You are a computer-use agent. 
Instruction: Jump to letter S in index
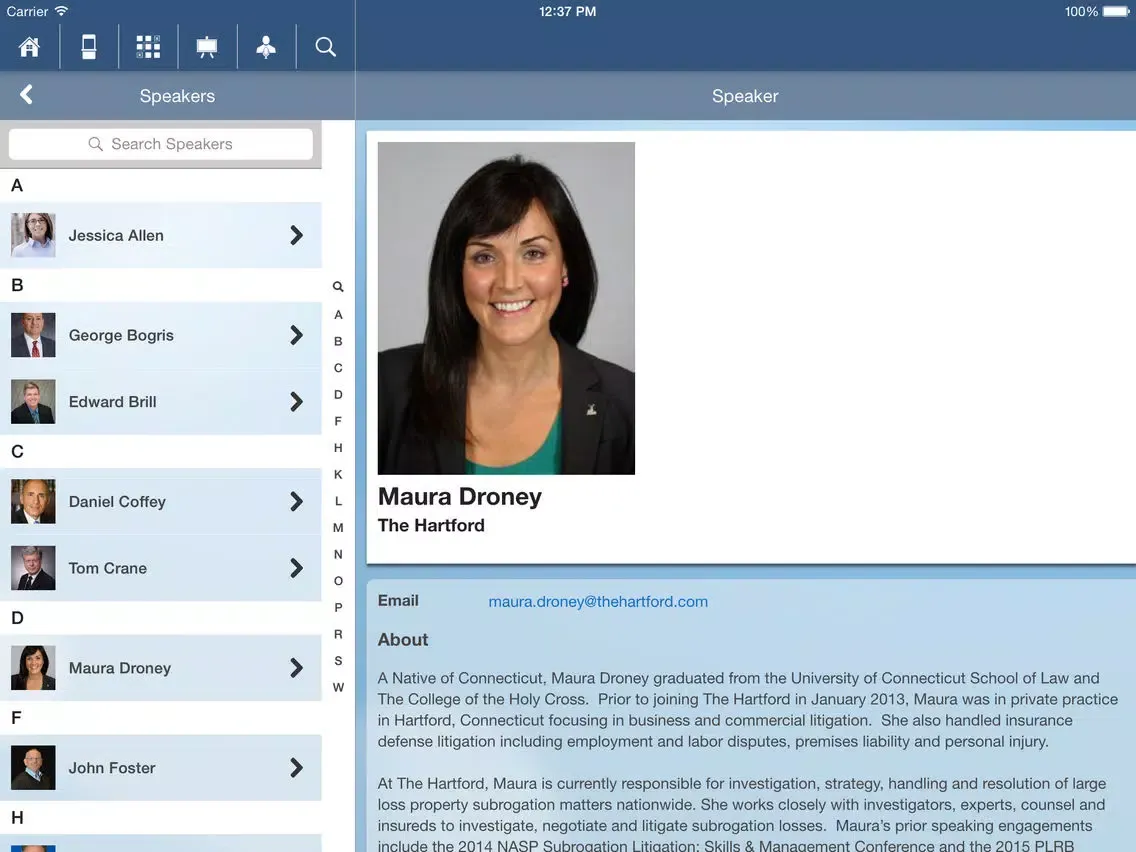click(338, 661)
